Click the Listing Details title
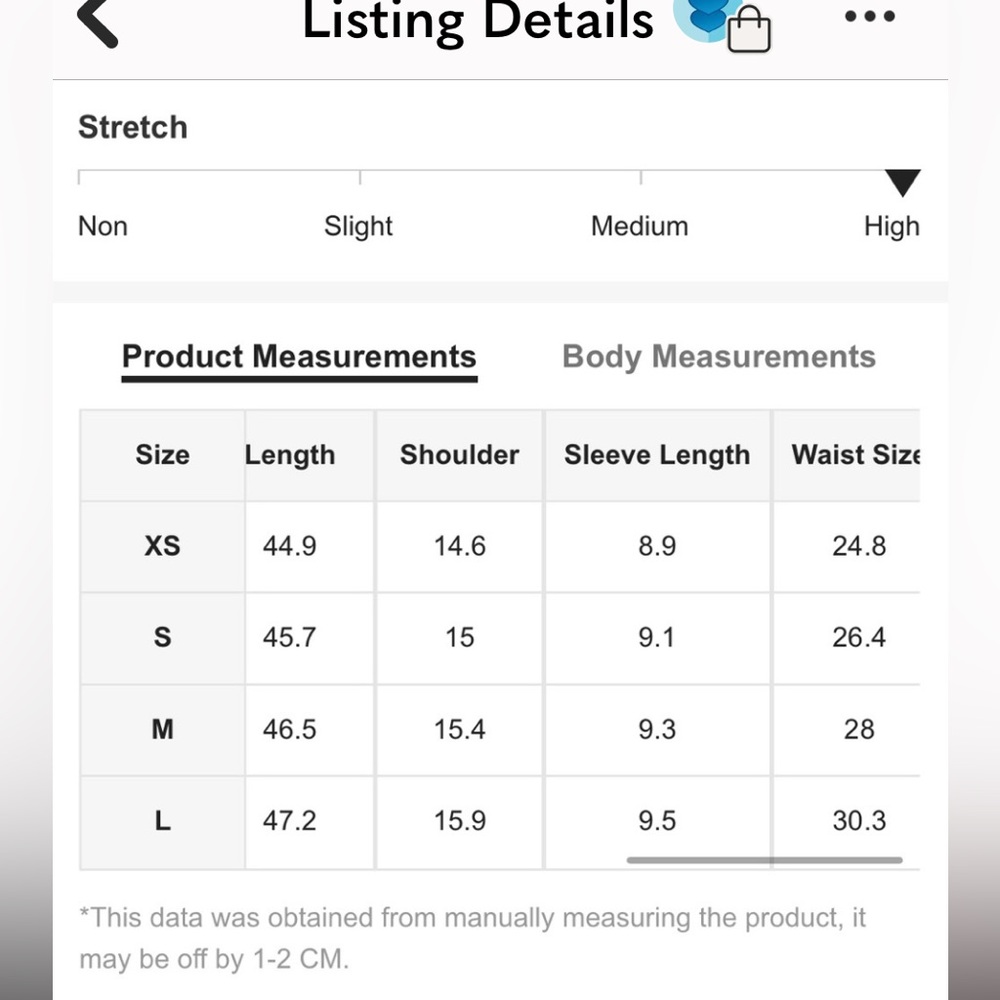The image size is (1000, 1000). pyautogui.click(x=478, y=20)
